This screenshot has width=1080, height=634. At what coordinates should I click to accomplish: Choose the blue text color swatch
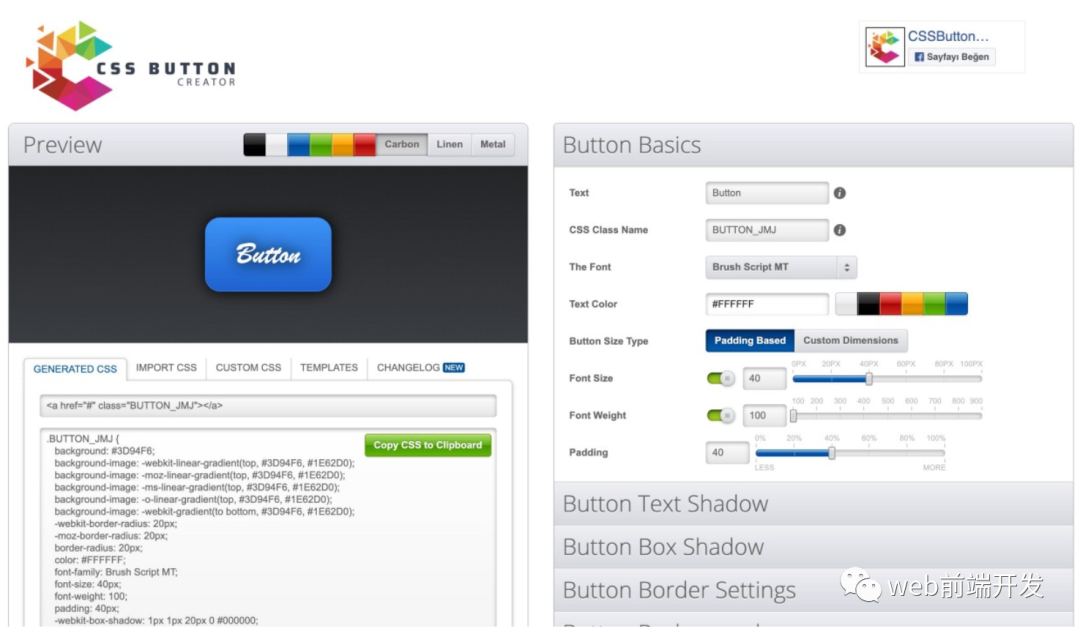pos(956,304)
